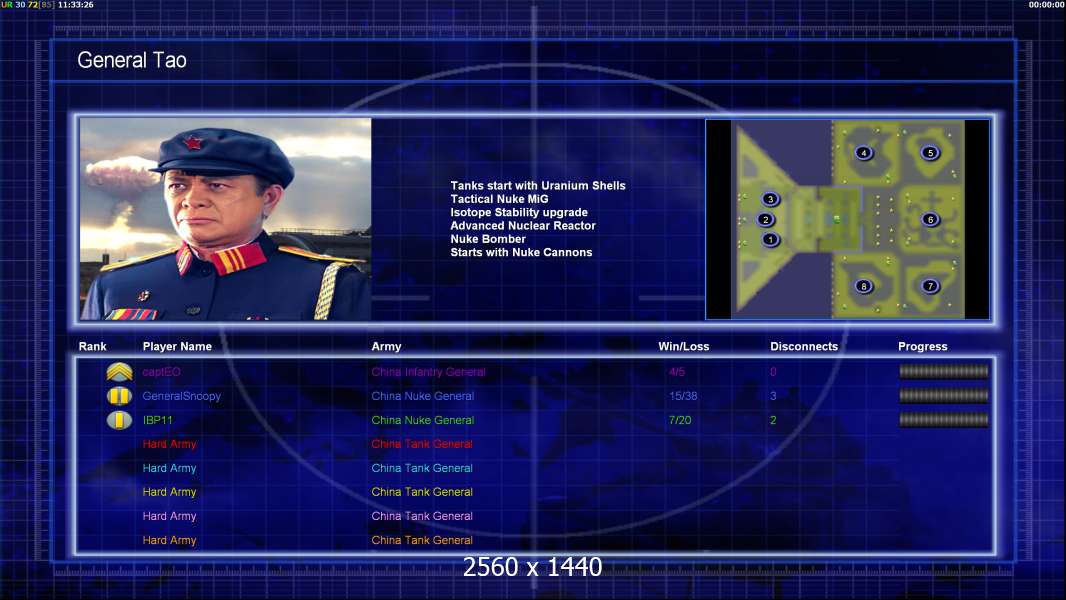This screenshot has width=1066, height=600.
Task: Click player name 'GeneralSnoopy'
Action: (x=182, y=396)
